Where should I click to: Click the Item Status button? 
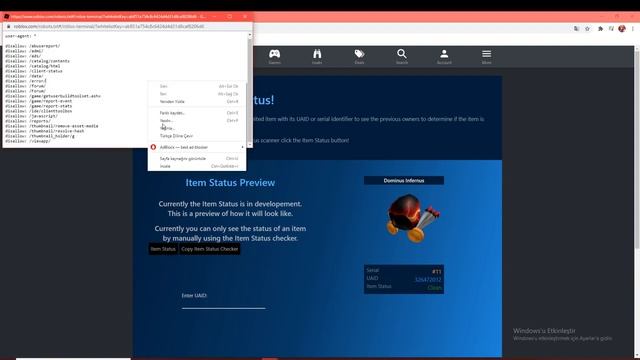click(163, 249)
